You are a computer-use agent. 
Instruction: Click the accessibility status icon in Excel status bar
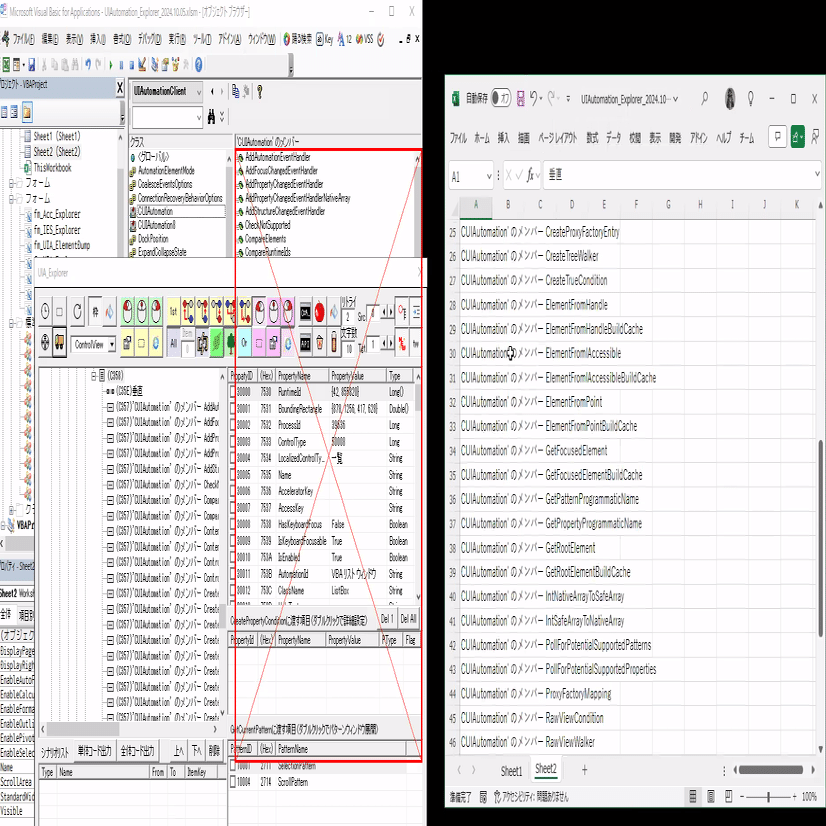tap(498, 796)
